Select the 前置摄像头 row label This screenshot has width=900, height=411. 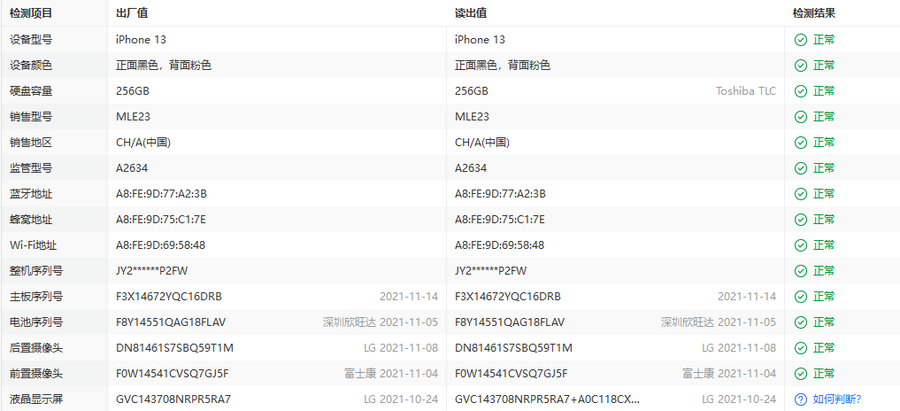(x=36, y=374)
